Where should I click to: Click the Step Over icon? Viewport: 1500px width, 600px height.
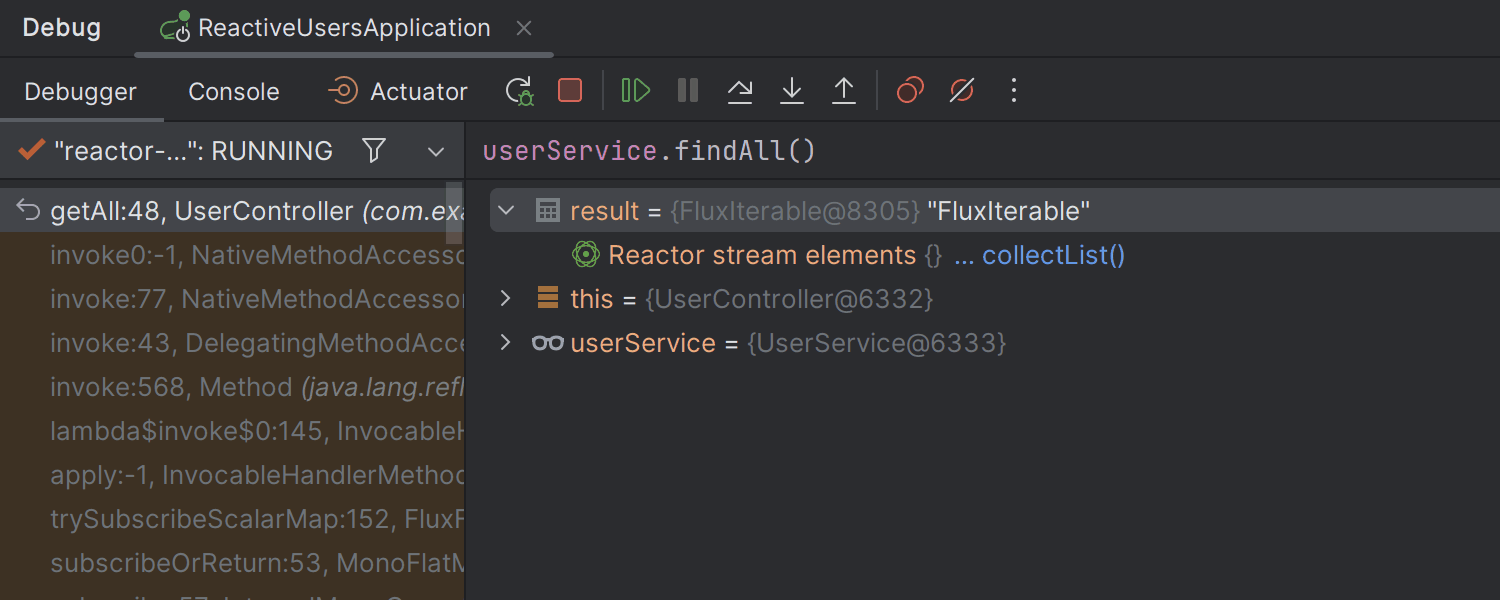tap(740, 91)
